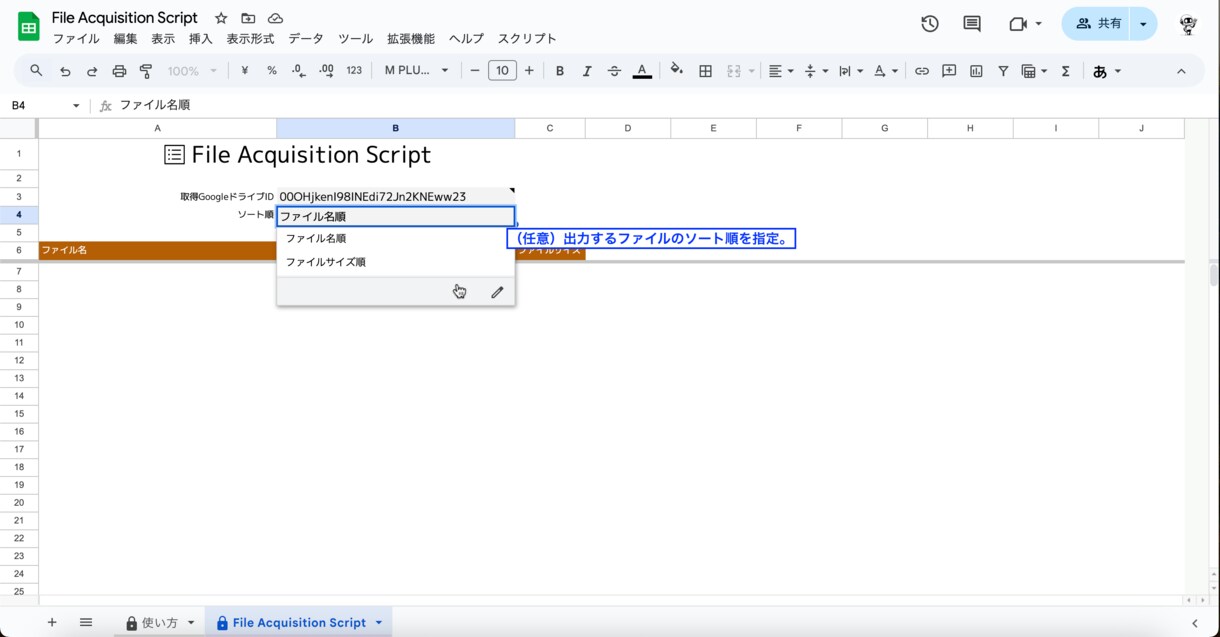The width and height of the screenshot is (1220, 637).
Task: Open the number format 123 menu
Action: coord(354,71)
